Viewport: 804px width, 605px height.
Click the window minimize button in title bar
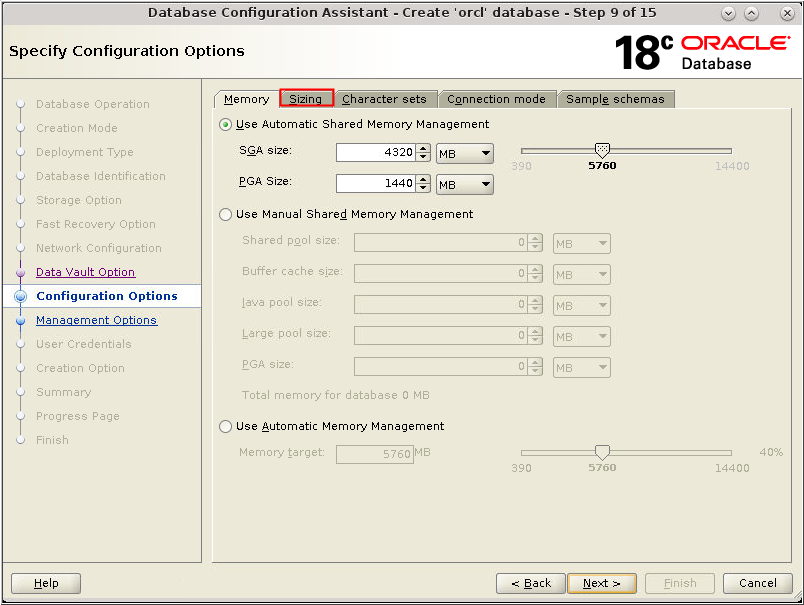(728, 13)
